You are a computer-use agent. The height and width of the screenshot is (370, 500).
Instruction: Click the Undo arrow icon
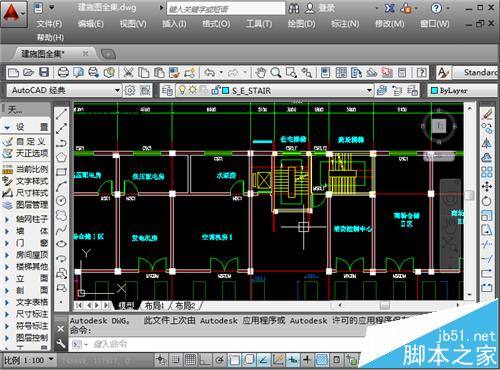pyautogui.click(x=209, y=72)
